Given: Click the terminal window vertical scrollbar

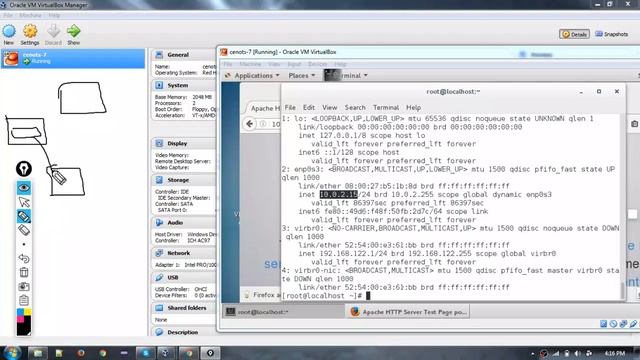Looking at the screenshot, I should tap(622, 290).
